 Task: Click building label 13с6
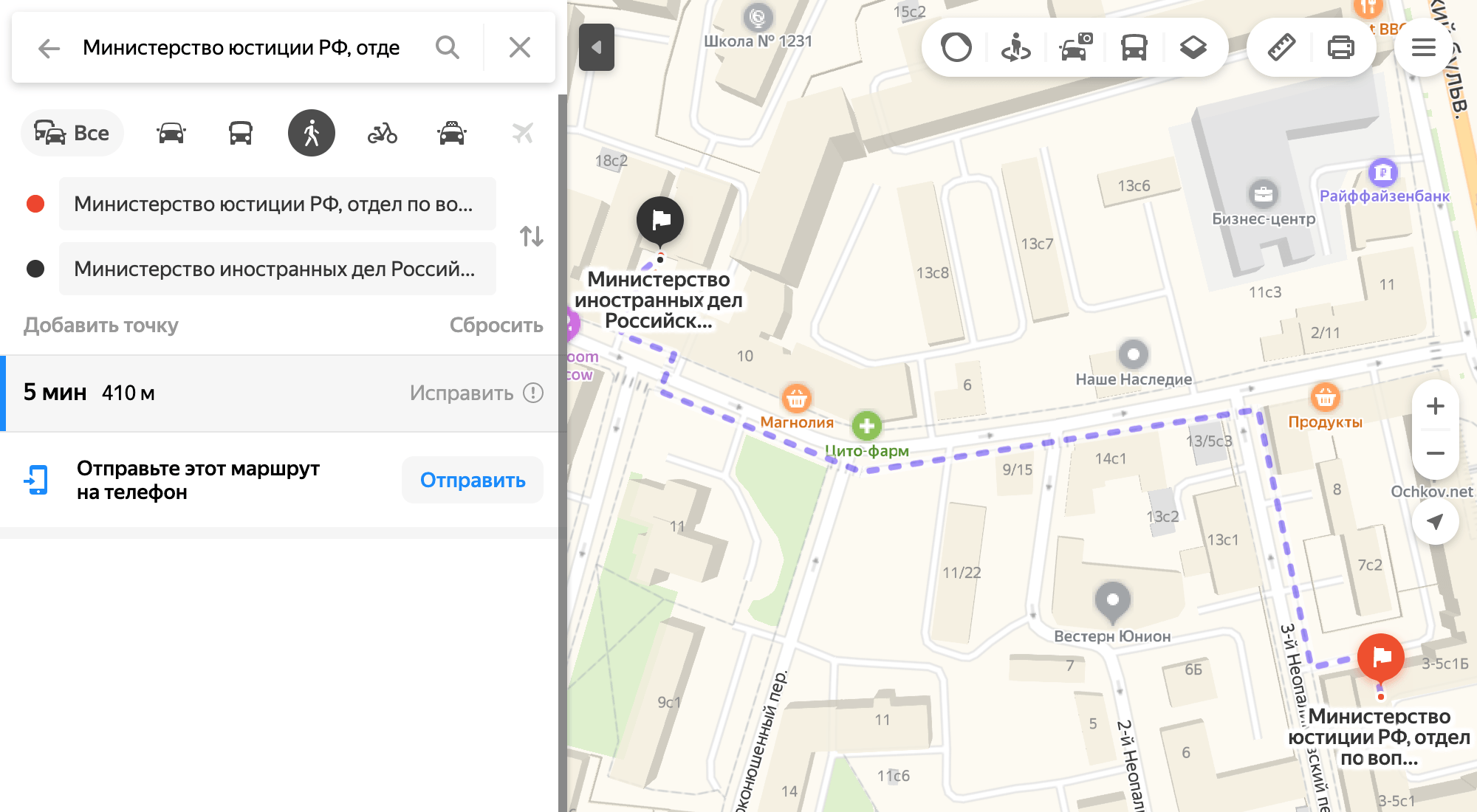[1134, 186]
